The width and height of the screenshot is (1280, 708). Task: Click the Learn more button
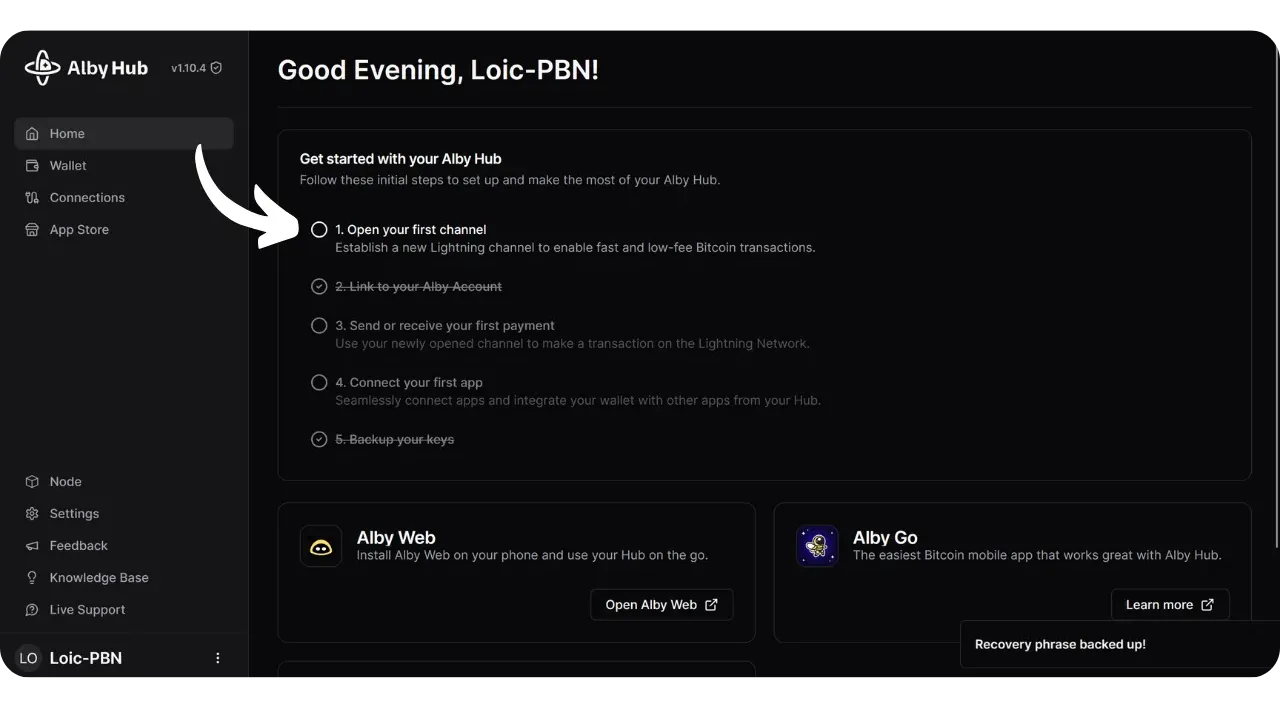pyautogui.click(x=1169, y=605)
